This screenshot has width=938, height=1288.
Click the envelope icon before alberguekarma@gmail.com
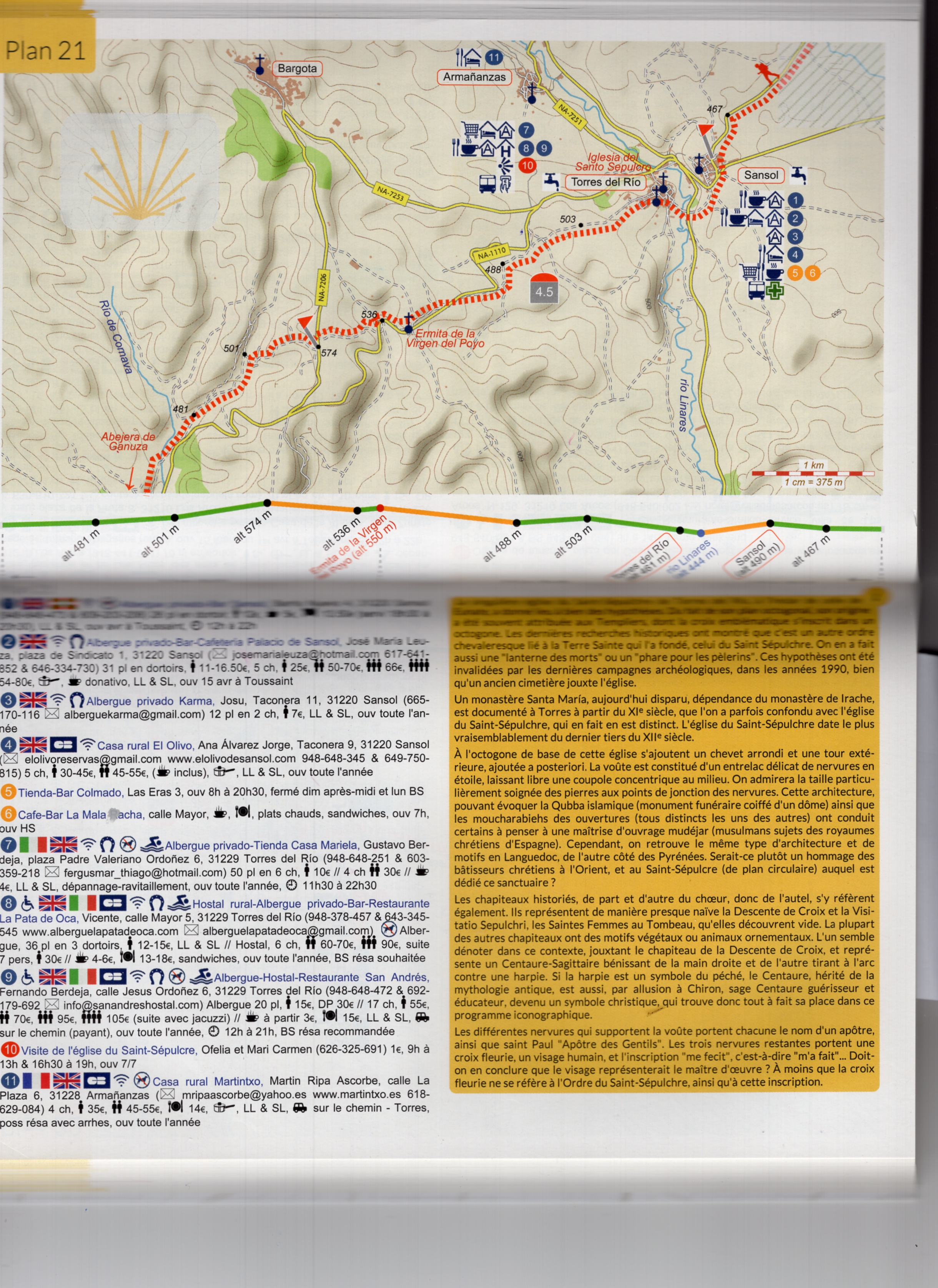click(52, 714)
